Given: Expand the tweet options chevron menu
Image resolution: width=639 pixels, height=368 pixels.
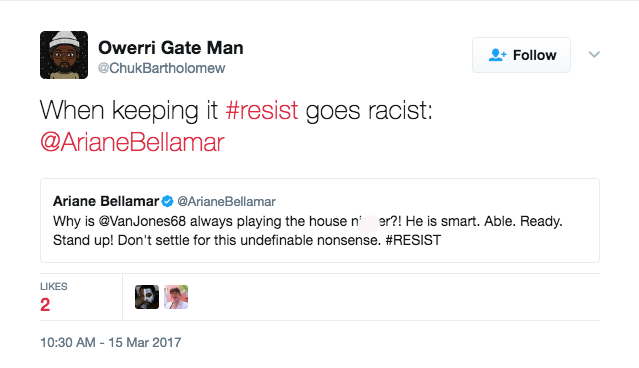Looking at the screenshot, I should pyautogui.click(x=594, y=55).
